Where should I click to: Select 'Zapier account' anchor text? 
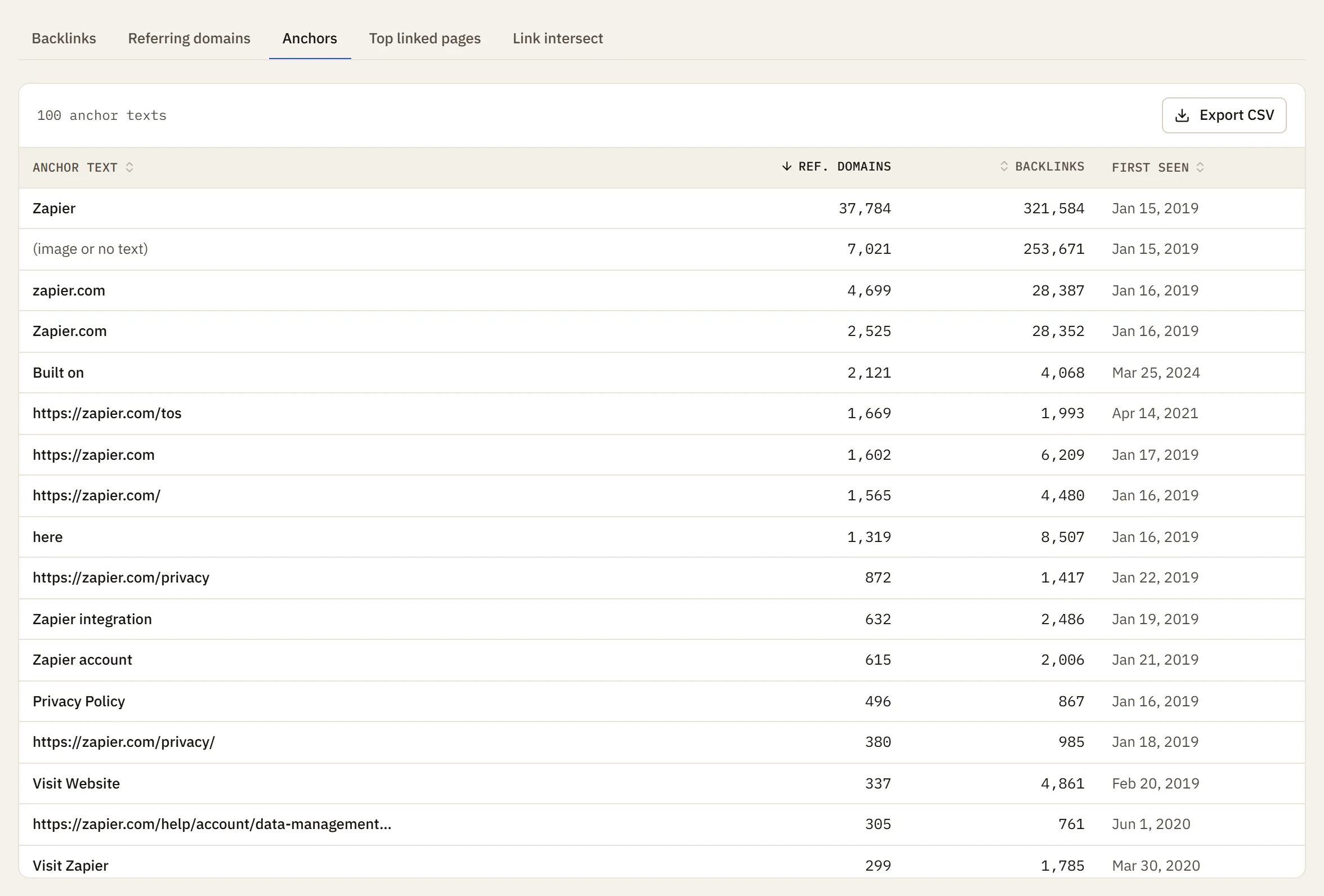tap(82, 660)
